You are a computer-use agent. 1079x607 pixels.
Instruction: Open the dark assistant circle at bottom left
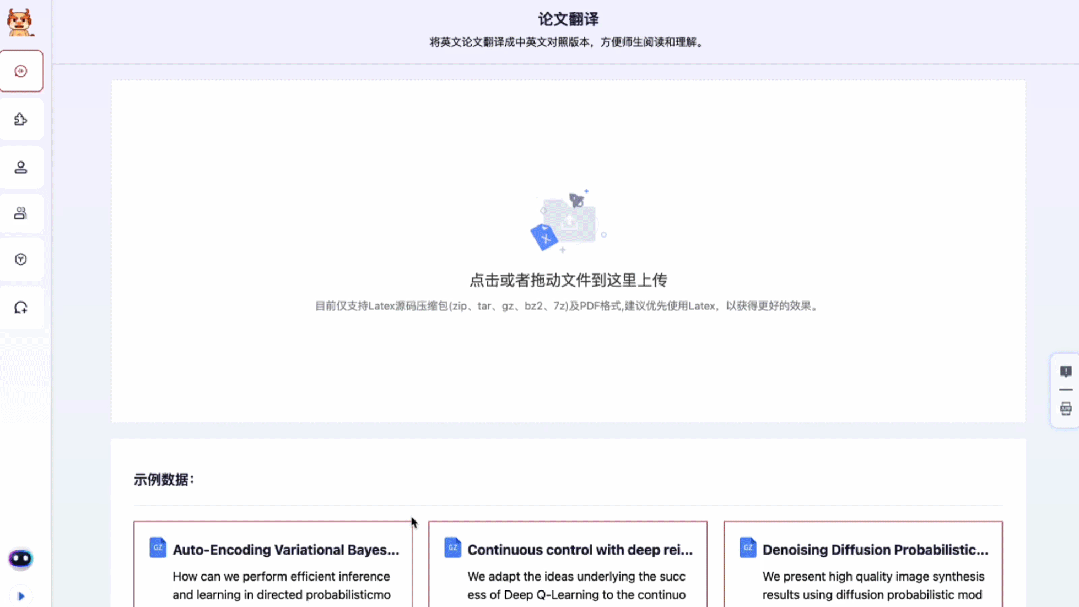21,558
